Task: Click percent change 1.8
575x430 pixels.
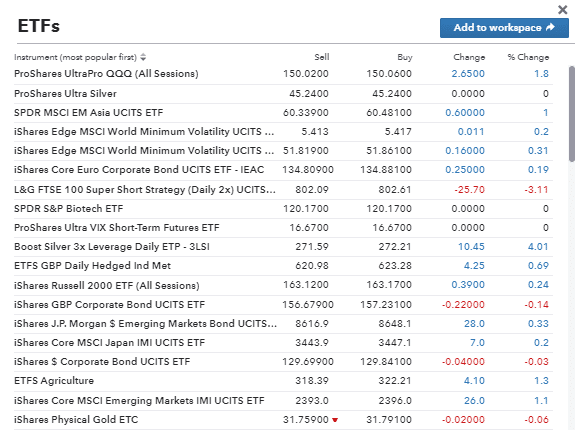Action: click(541, 74)
